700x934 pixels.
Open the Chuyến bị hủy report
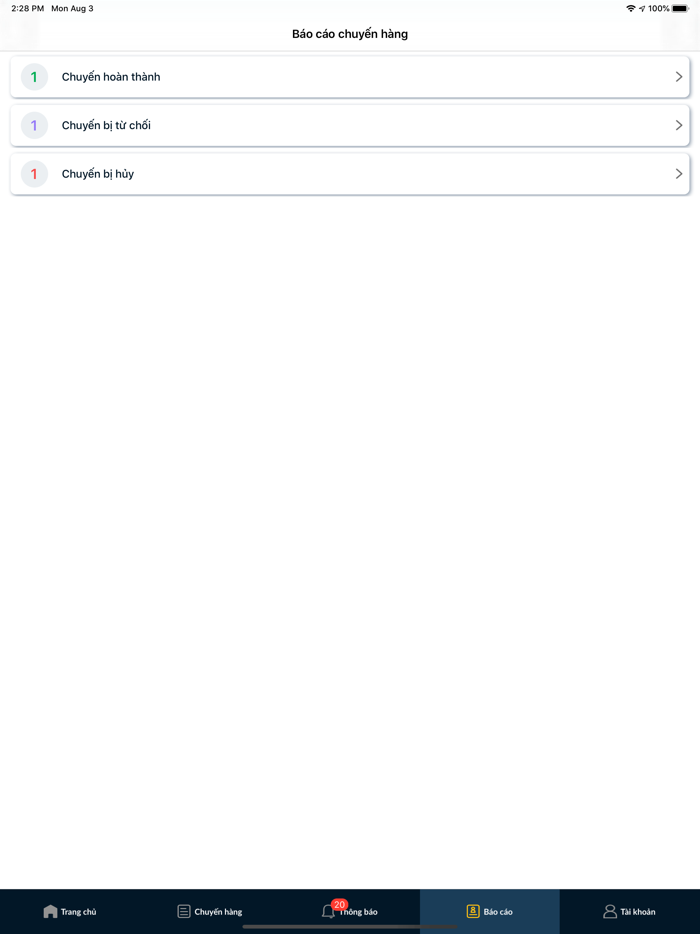tap(98, 174)
